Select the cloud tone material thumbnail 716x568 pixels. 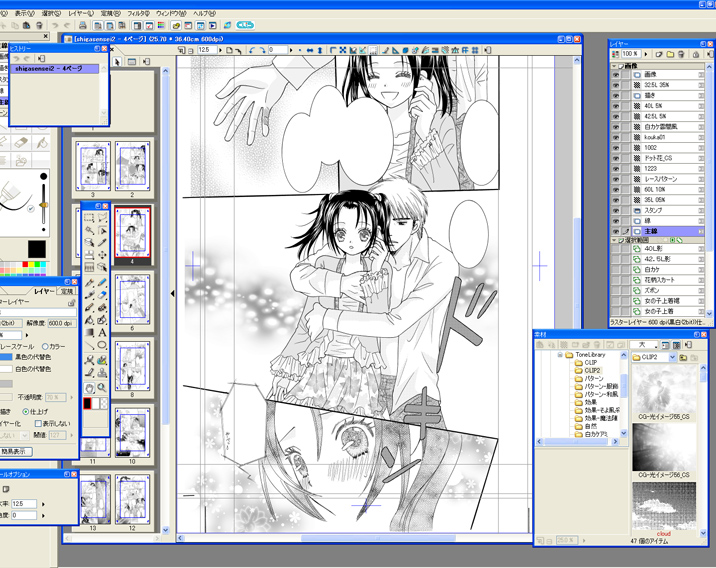coord(664,506)
